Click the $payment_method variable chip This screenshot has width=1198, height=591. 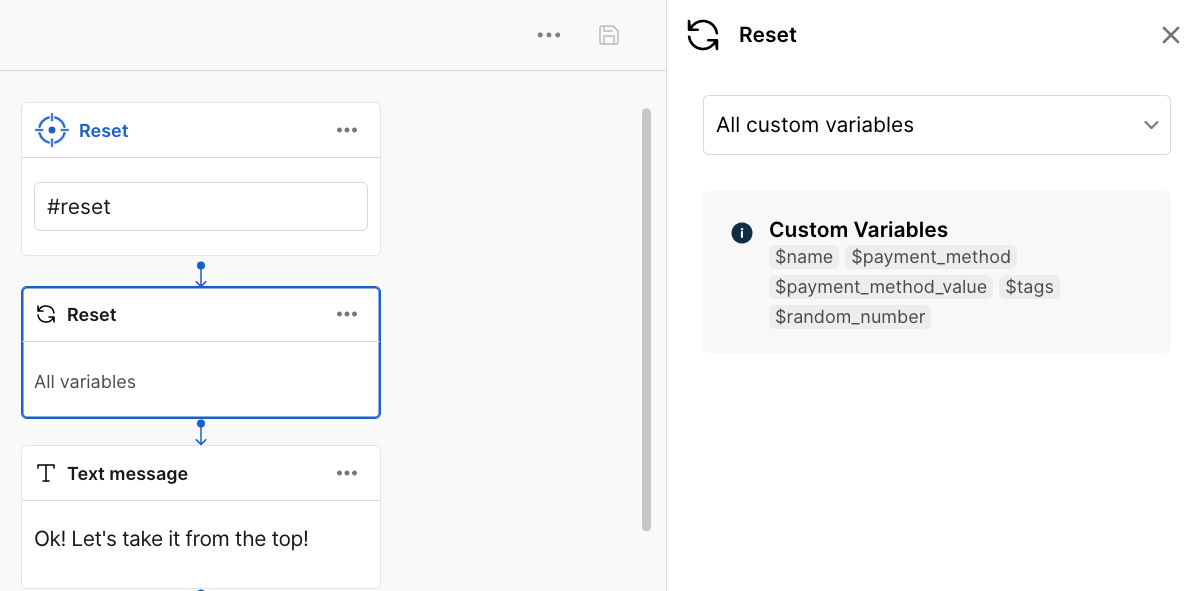coord(931,257)
